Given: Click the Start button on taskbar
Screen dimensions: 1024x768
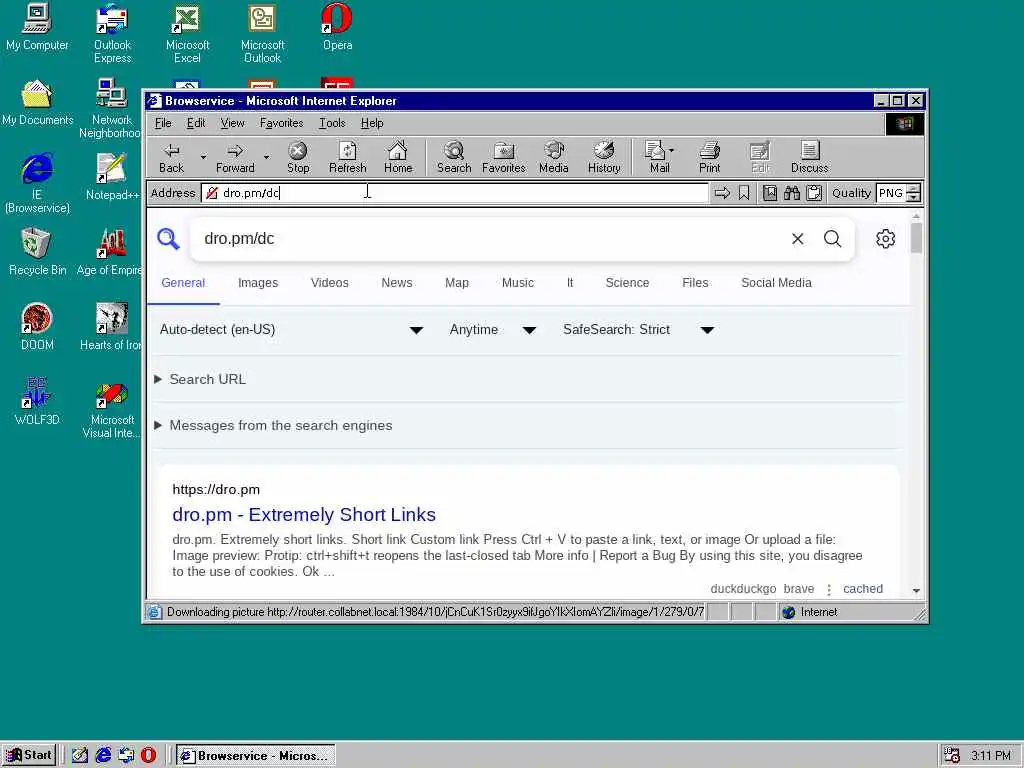Looking at the screenshot, I should [x=29, y=756].
